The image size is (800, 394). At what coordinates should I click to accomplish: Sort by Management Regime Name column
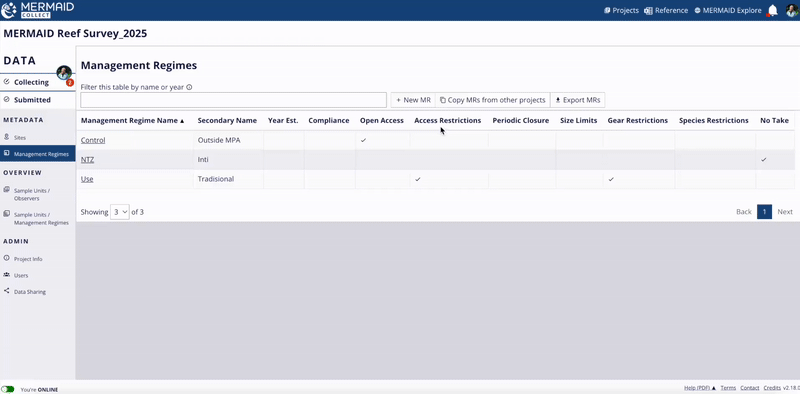click(x=133, y=121)
